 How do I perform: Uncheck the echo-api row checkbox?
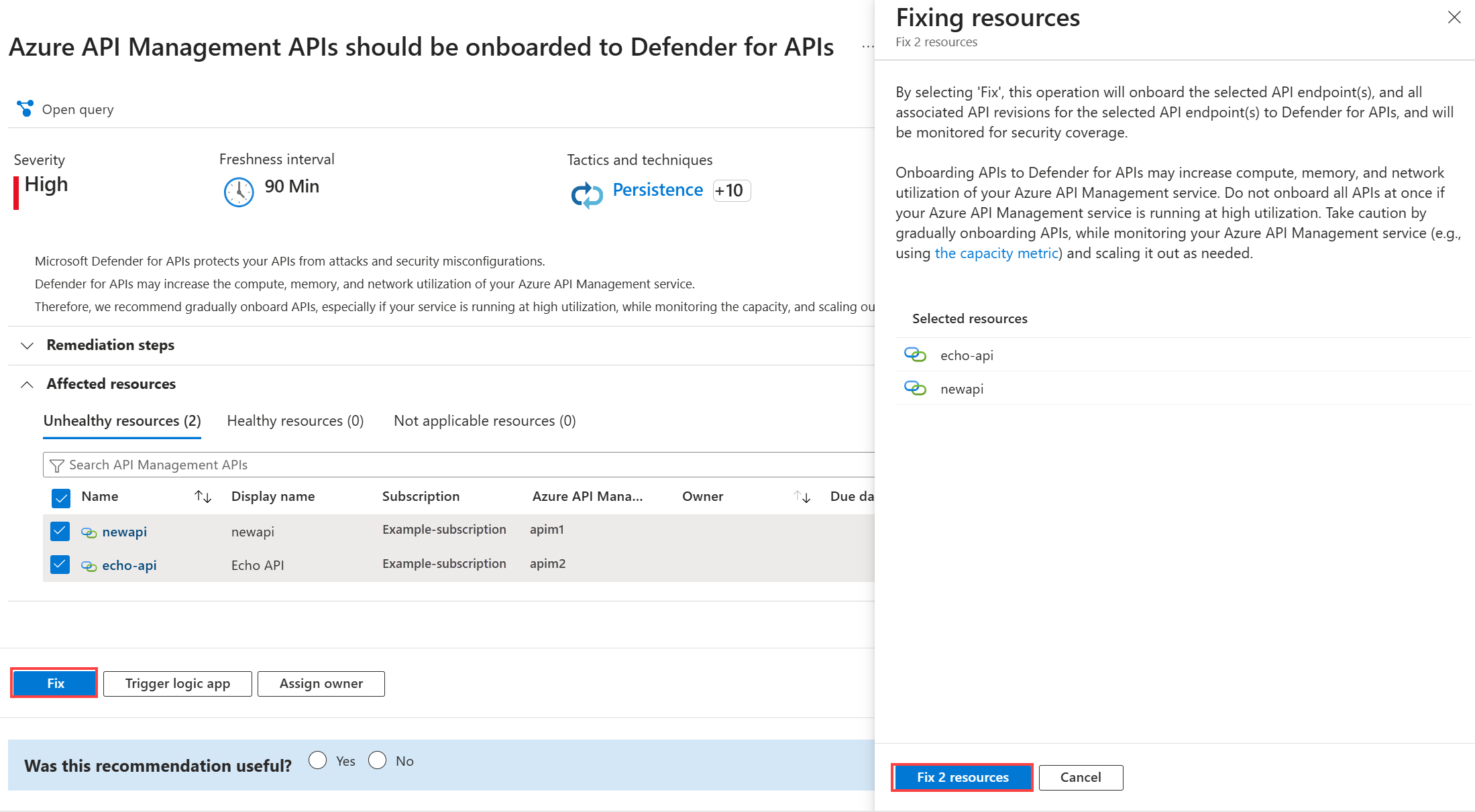point(60,565)
